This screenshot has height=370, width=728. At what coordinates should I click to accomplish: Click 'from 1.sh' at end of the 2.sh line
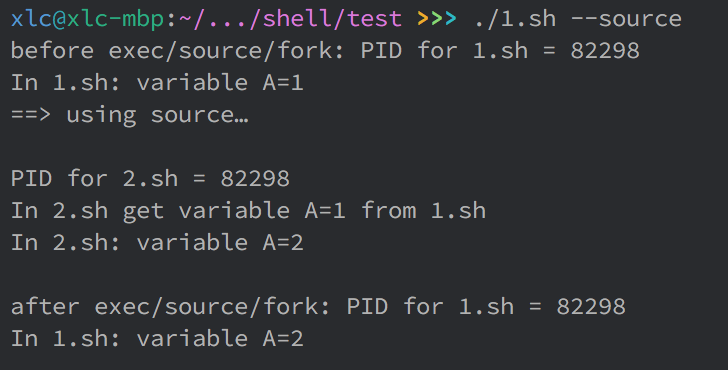pos(423,211)
